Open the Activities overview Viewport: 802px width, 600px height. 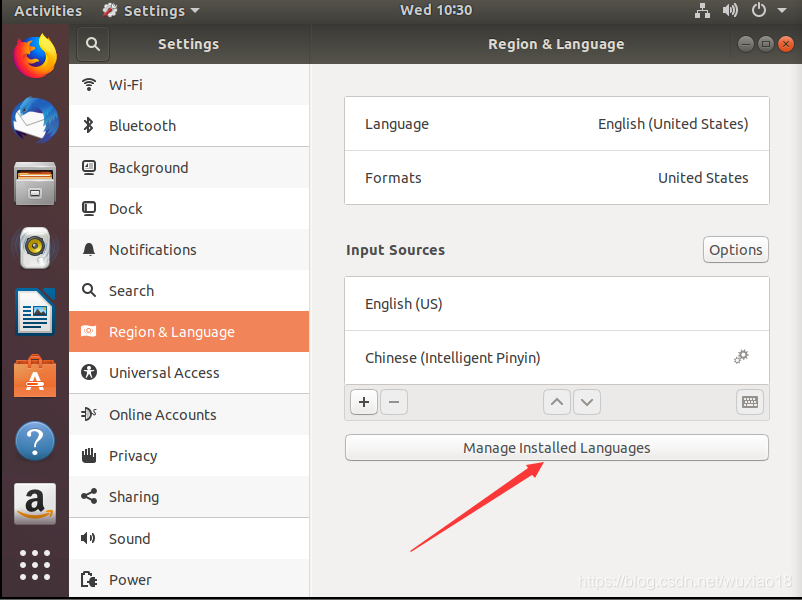[x=48, y=11]
